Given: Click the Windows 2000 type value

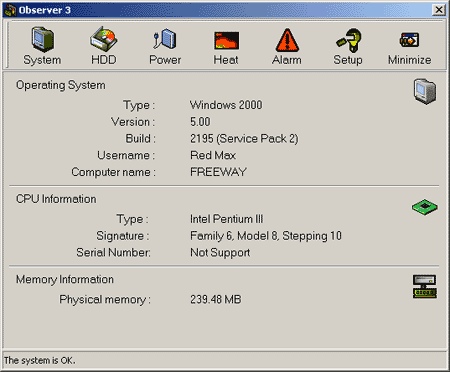Looking at the screenshot, I should tap(226, 105).
